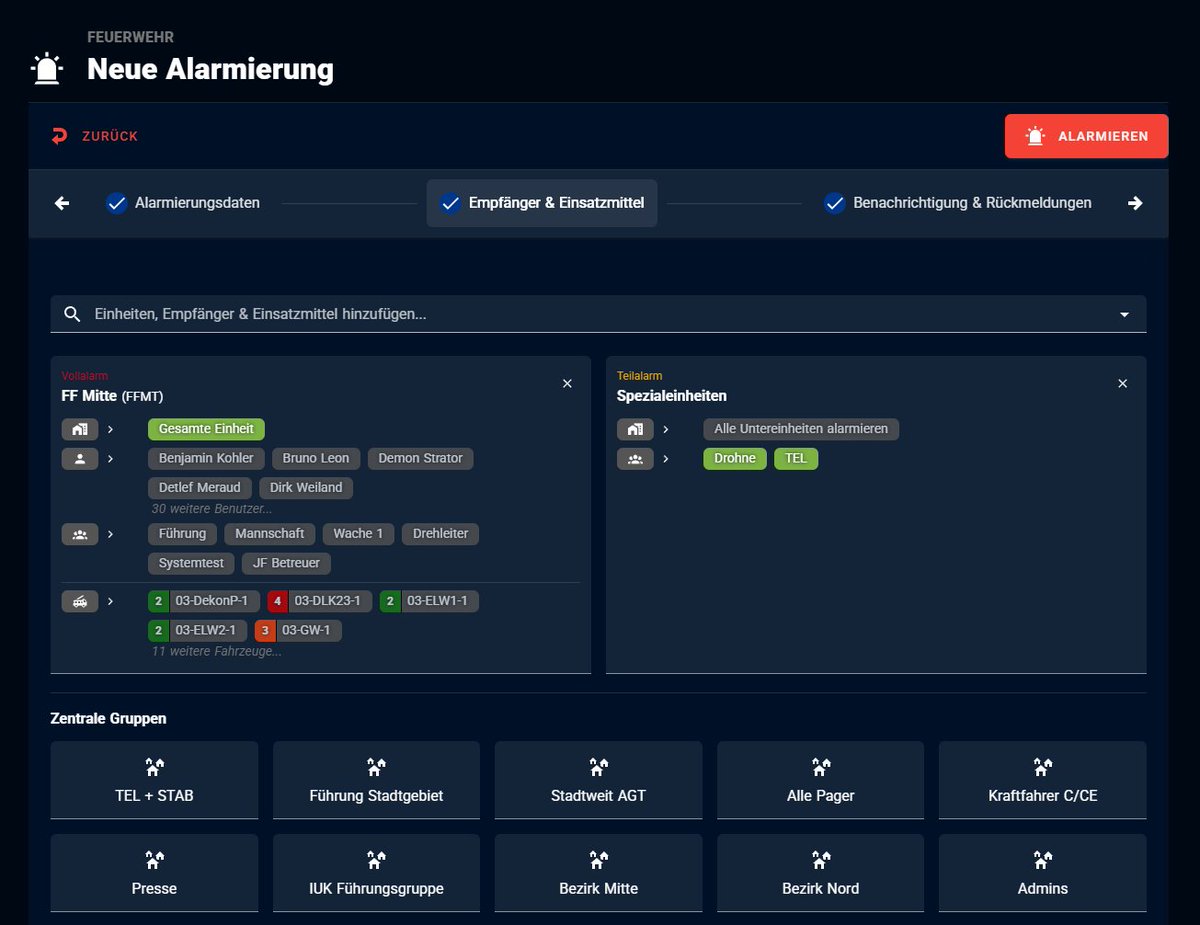
Task: Click groups icon in FF Mitte card
Action: coord(80,534)
